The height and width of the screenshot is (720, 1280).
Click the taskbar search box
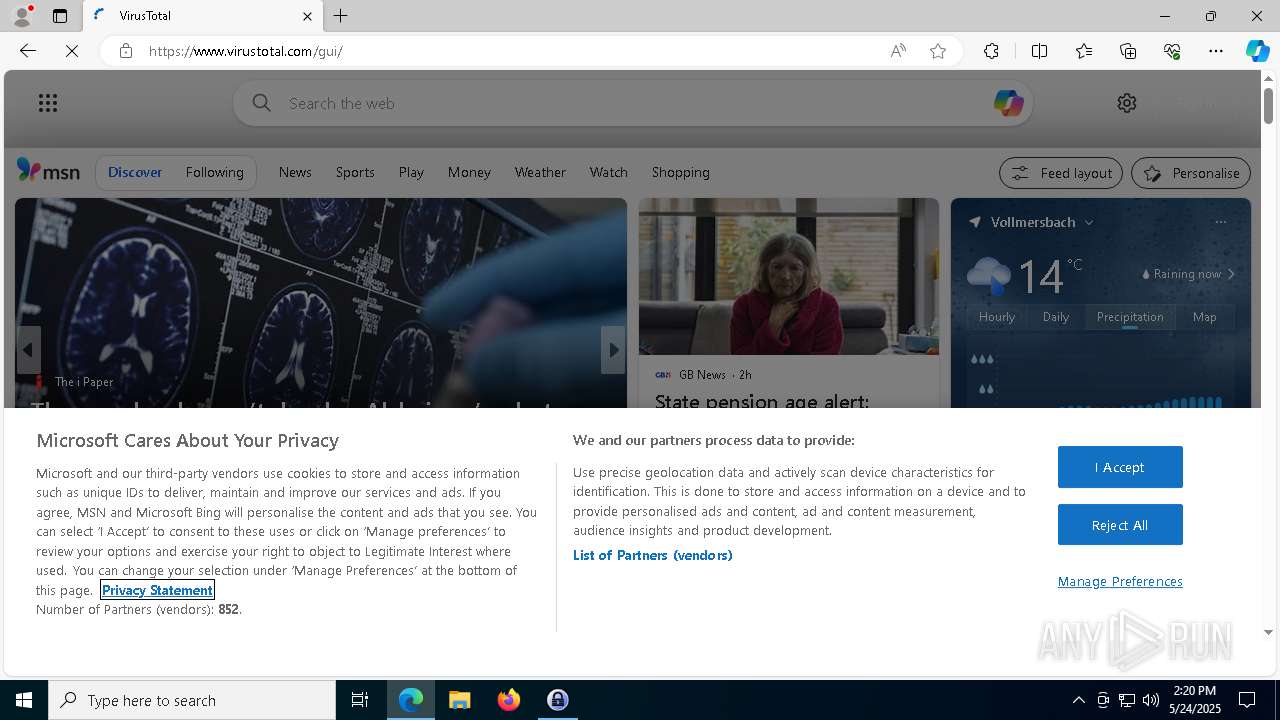pyautogui.click(x=192, y=700)
